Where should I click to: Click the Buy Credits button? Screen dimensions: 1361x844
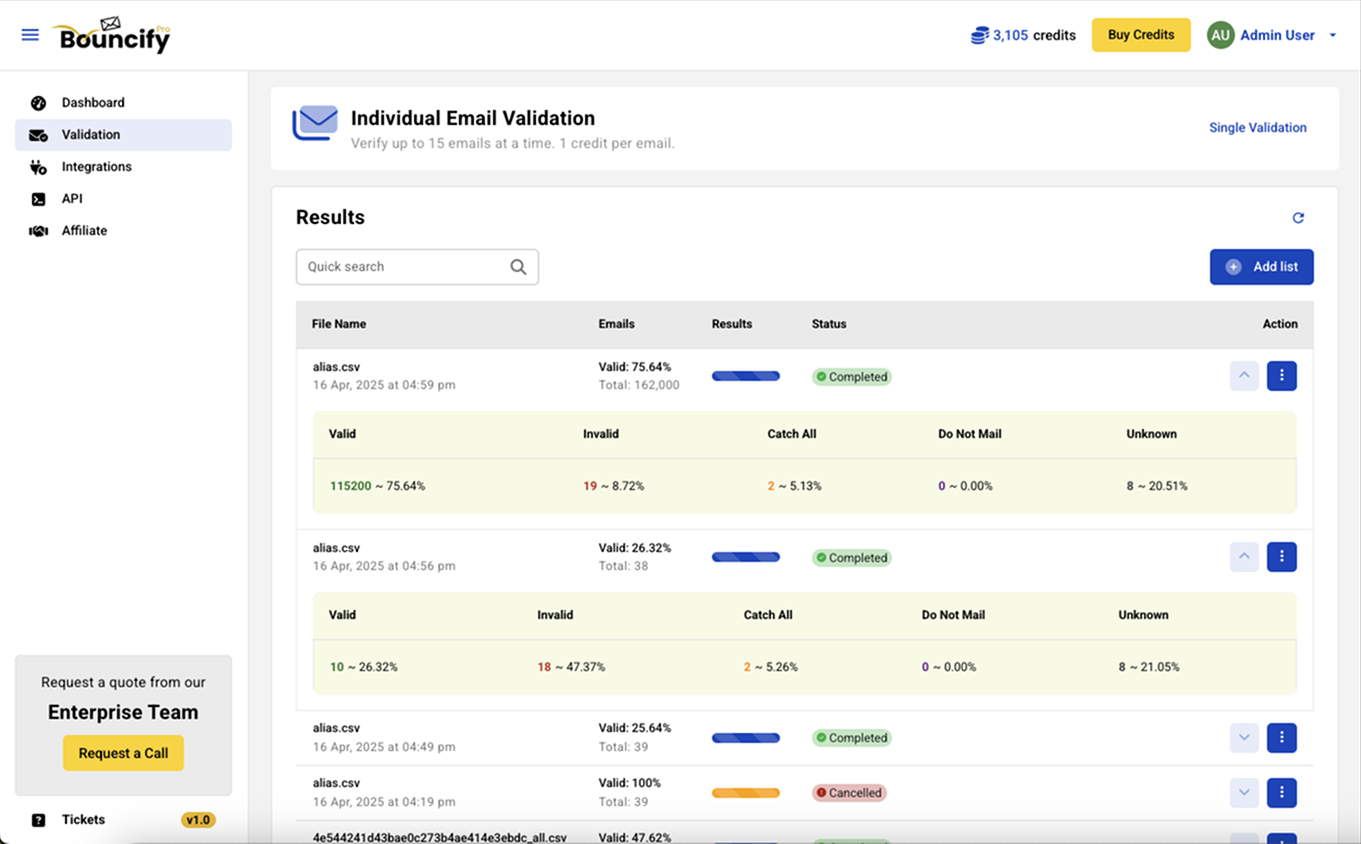click(x=1141, y=35)
